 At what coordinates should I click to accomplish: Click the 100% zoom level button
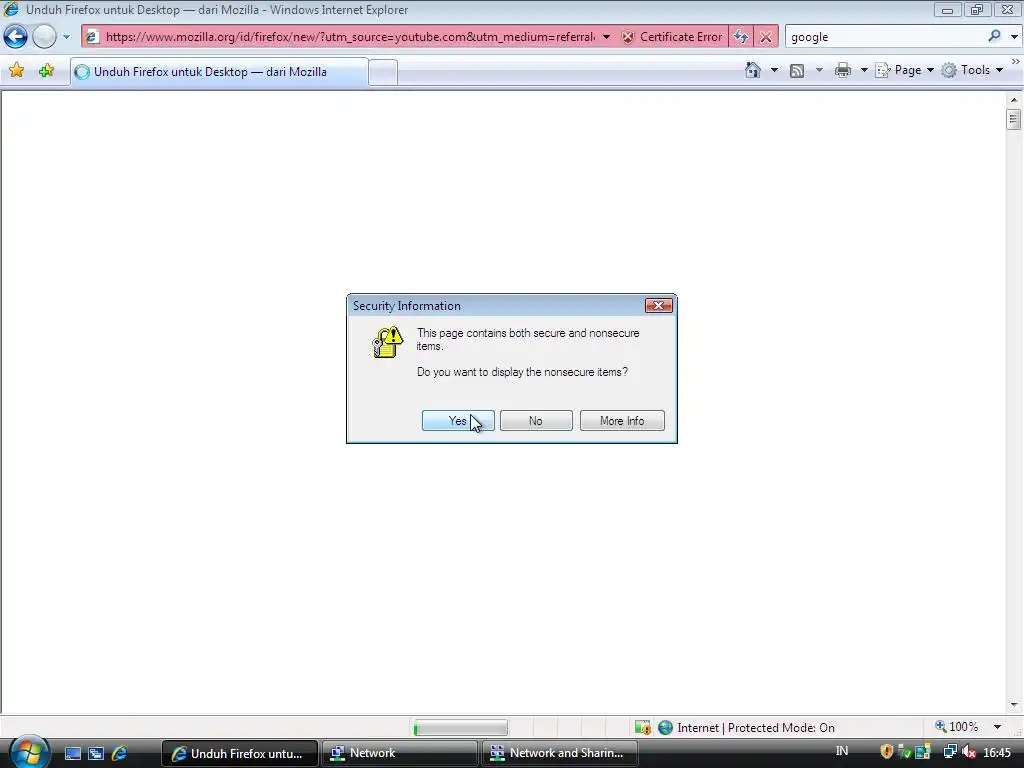[x=957, y=727]
